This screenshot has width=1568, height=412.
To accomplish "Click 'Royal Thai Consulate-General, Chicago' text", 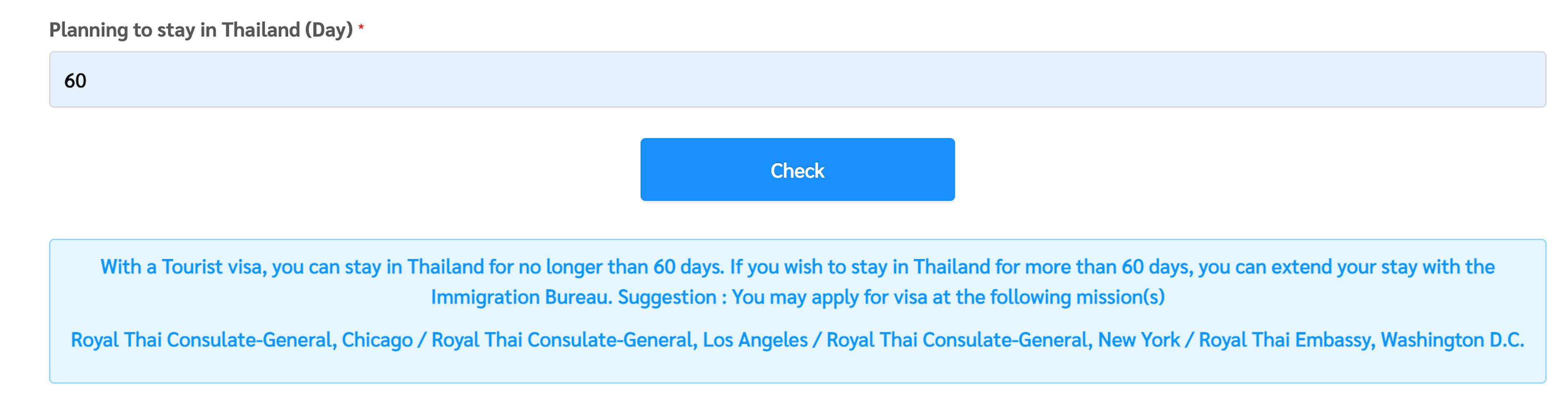I will 242,340.
